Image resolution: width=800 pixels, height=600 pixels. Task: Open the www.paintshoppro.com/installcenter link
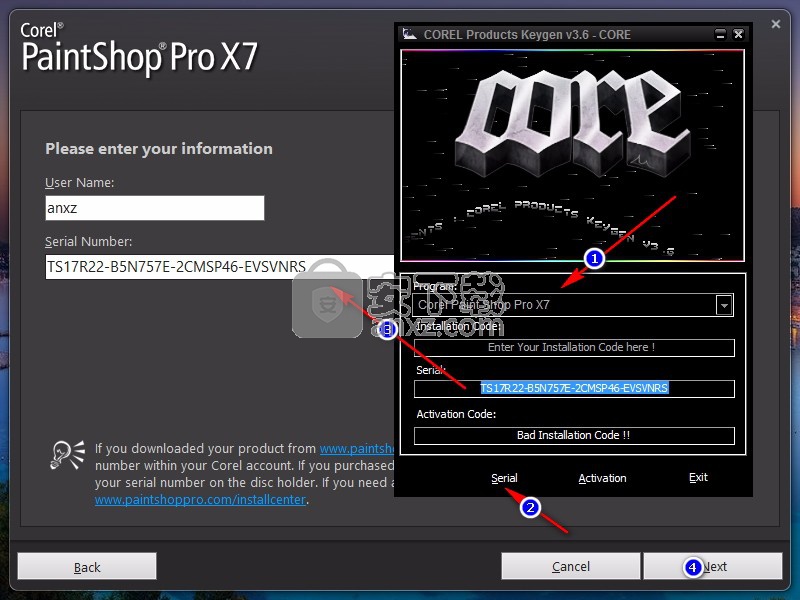200,499
